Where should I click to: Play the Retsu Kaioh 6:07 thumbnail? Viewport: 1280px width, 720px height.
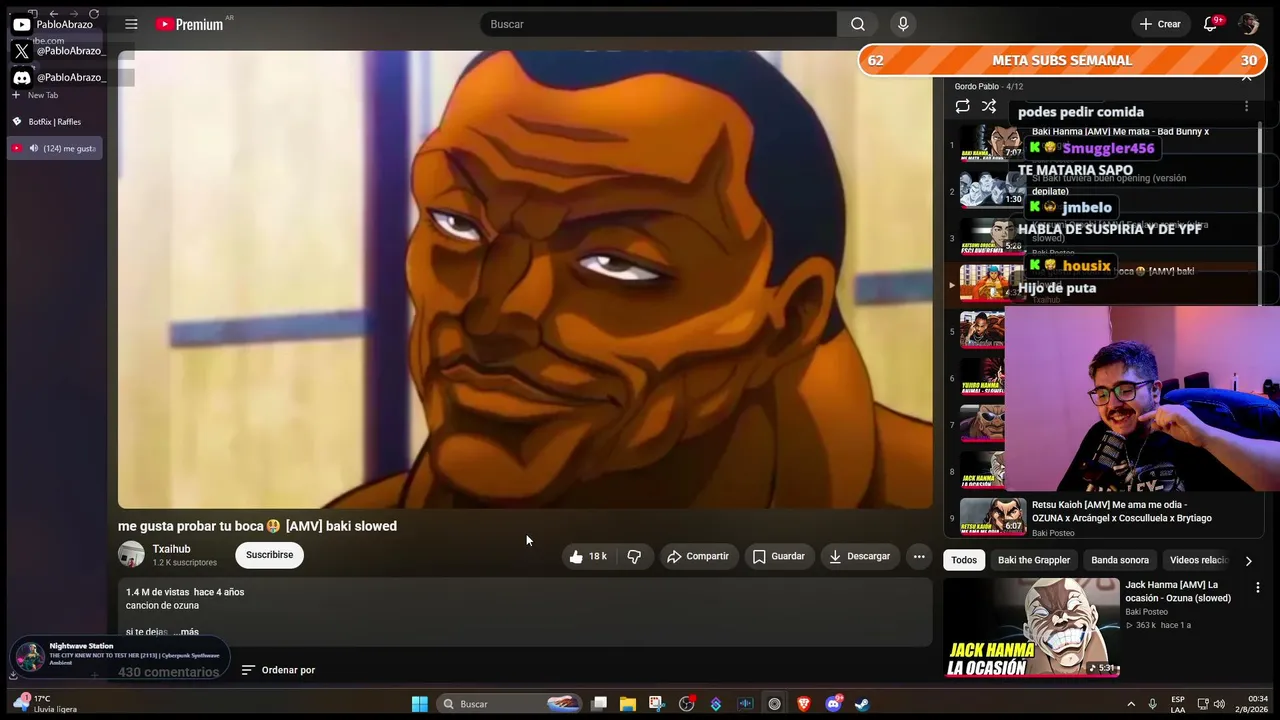point(993,517)
